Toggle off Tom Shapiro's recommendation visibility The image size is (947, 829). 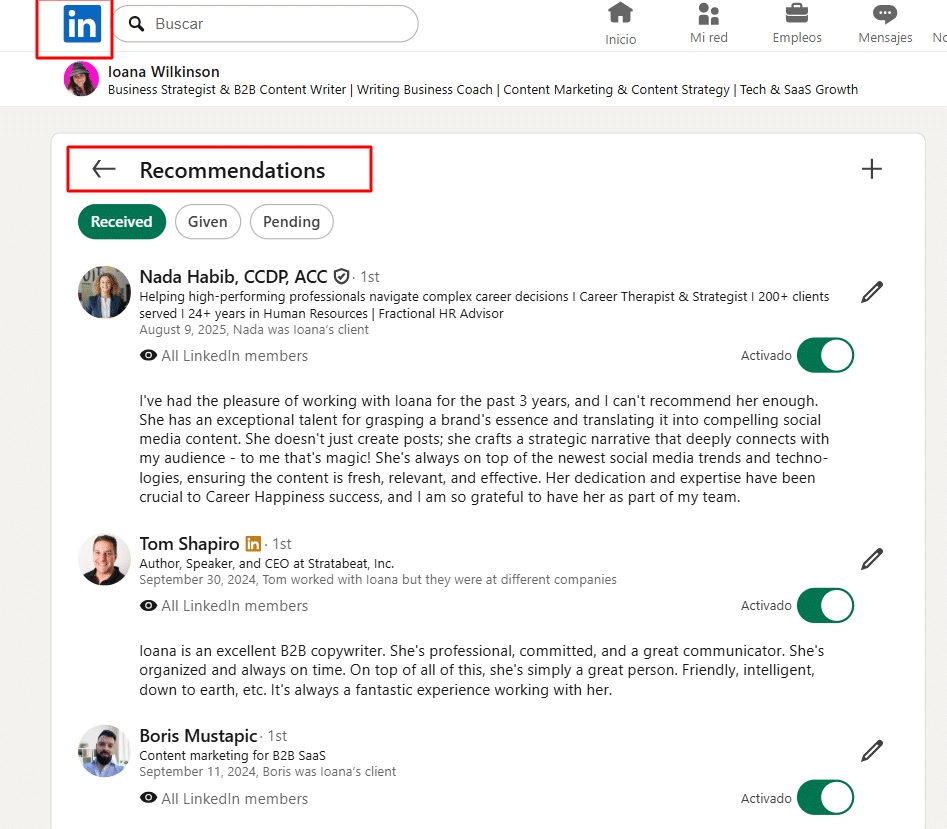pyautogui.click(x=825, y=606)
